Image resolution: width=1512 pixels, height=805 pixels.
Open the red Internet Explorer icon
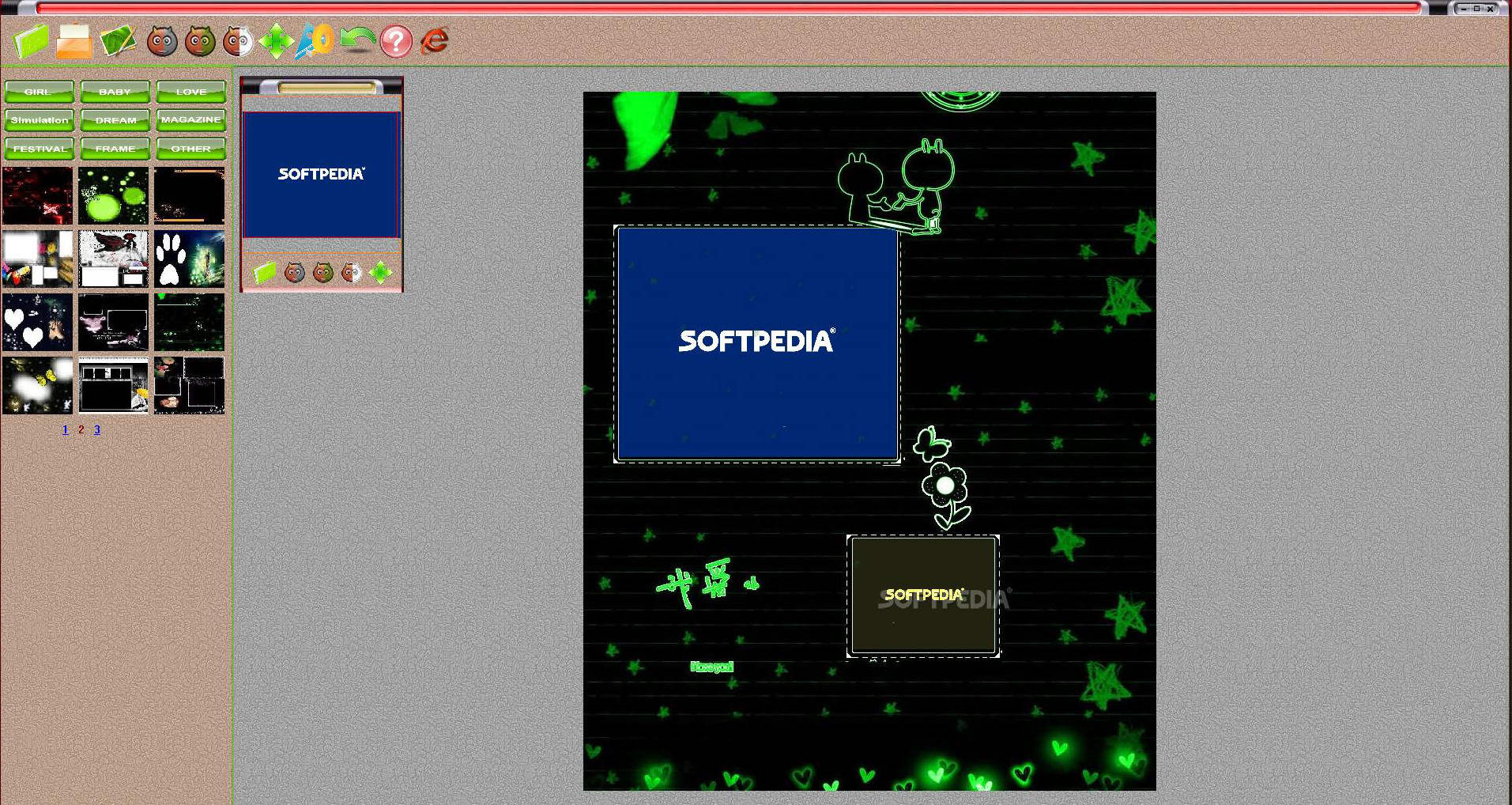click(x=435, y=41)
